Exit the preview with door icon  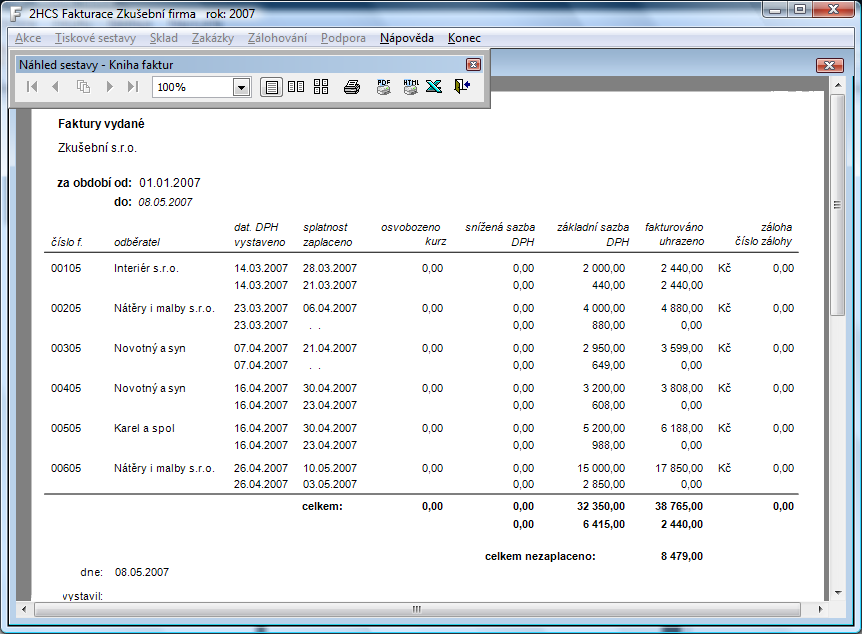[461, 87]
